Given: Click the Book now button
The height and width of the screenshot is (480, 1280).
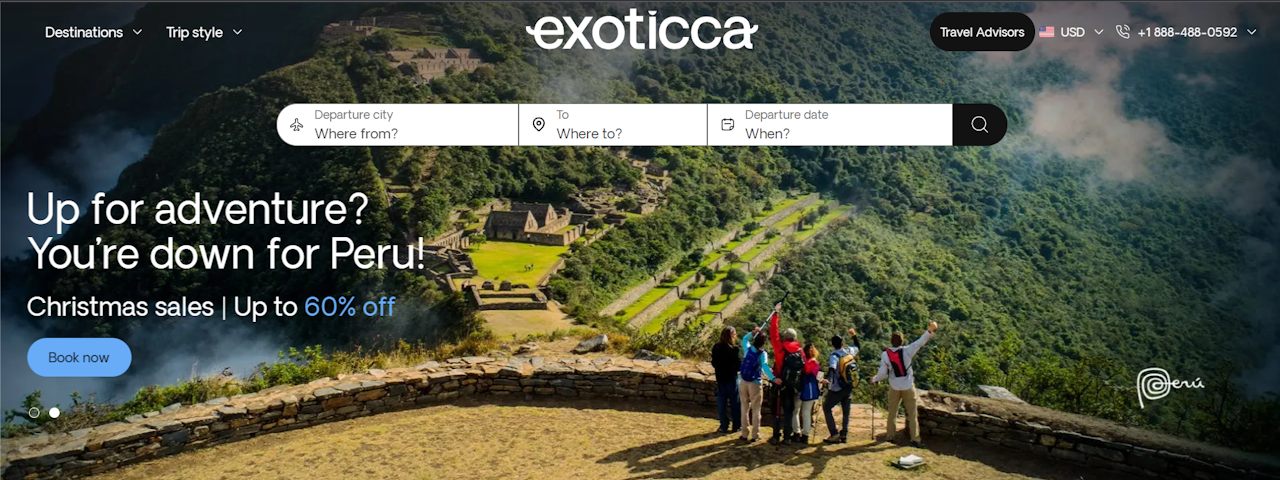Looking at the screenshot, I should (x=79, y=357).
